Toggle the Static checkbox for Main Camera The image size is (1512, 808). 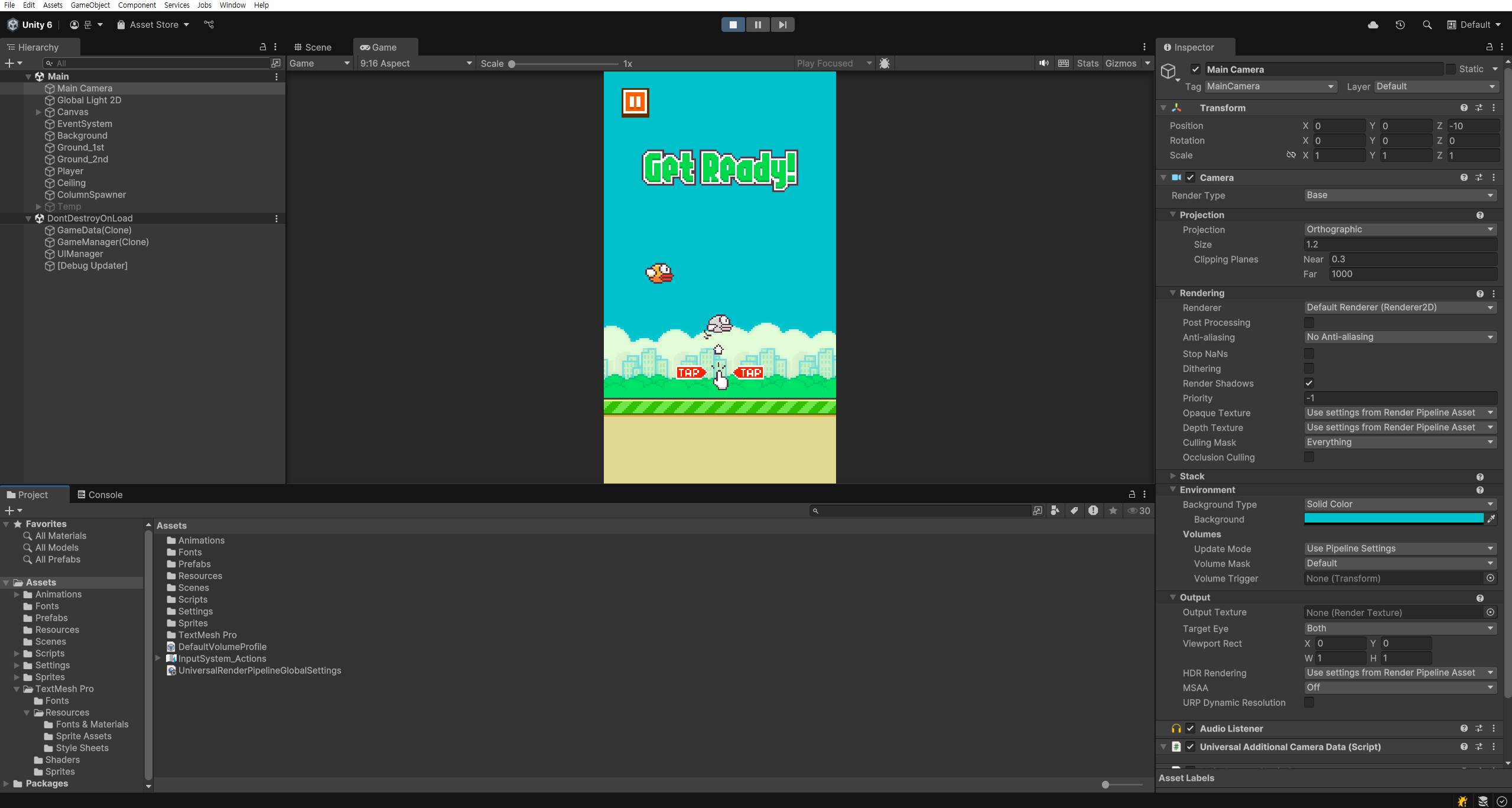pyautogui.click(x=1451, y=69)
